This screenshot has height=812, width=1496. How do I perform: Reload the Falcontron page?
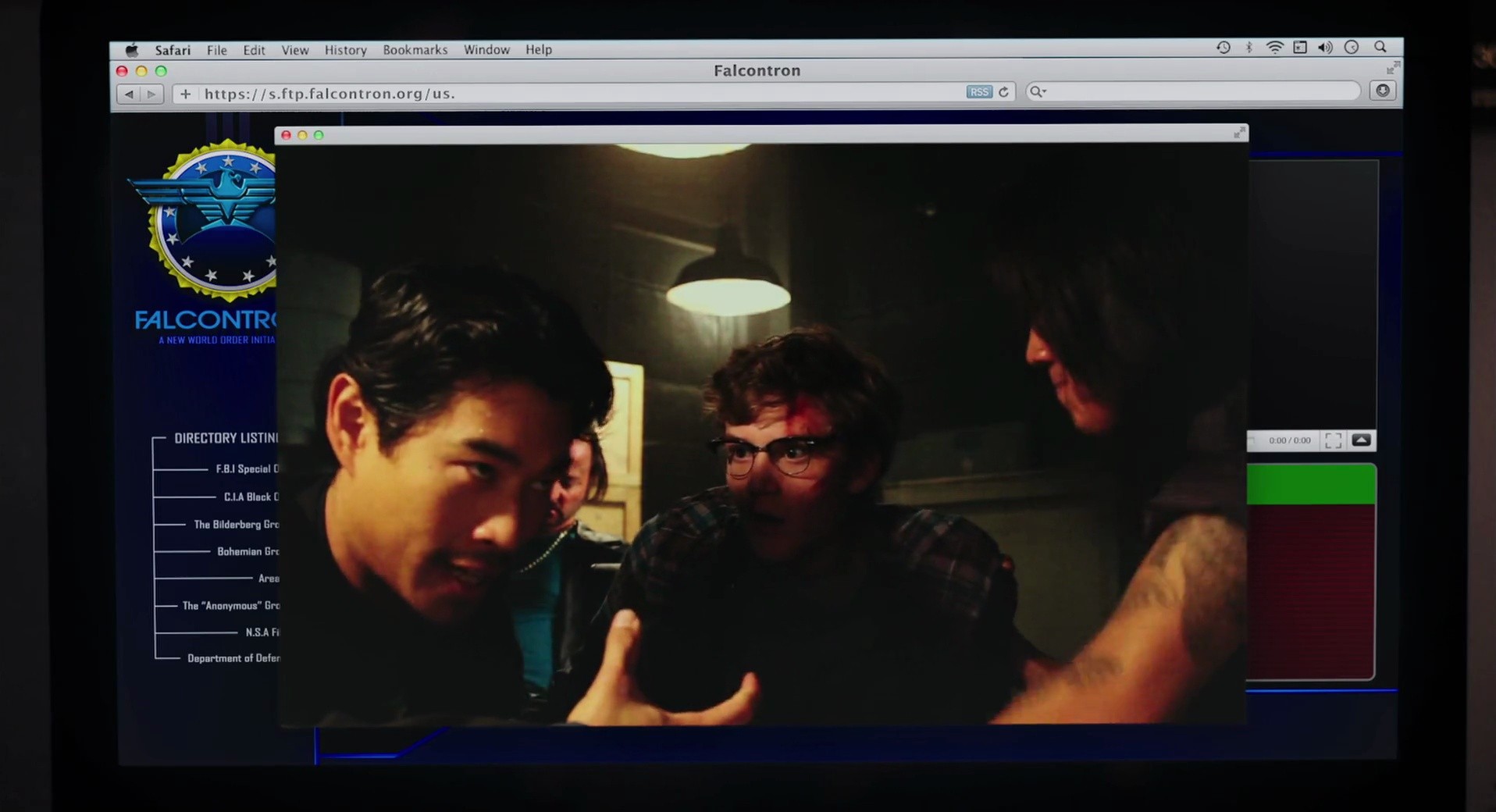pos(1004,92)
